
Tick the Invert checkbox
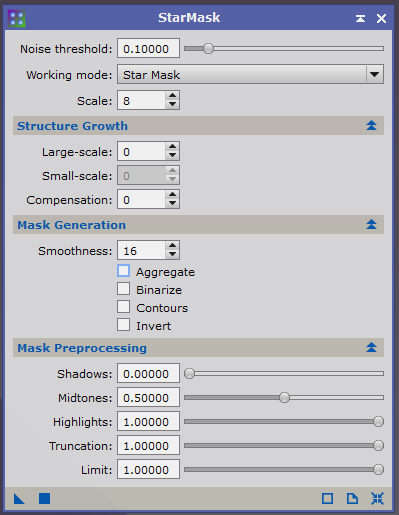click(x=123, y=325)
